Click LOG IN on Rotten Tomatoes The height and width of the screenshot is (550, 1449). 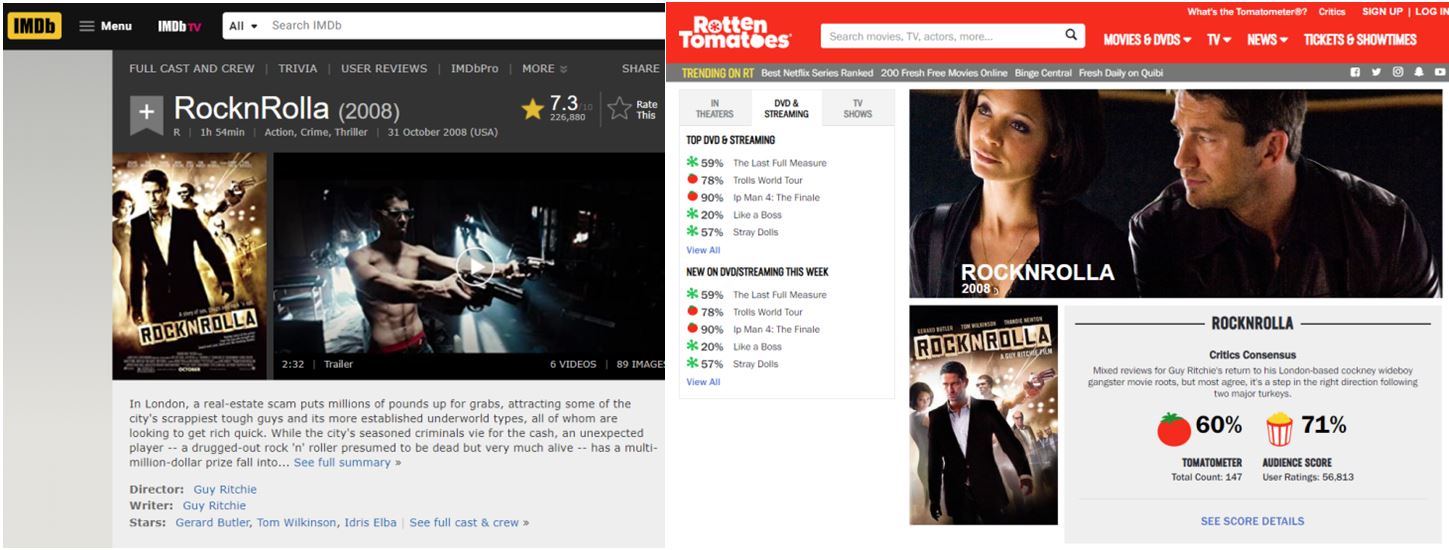1431,12
